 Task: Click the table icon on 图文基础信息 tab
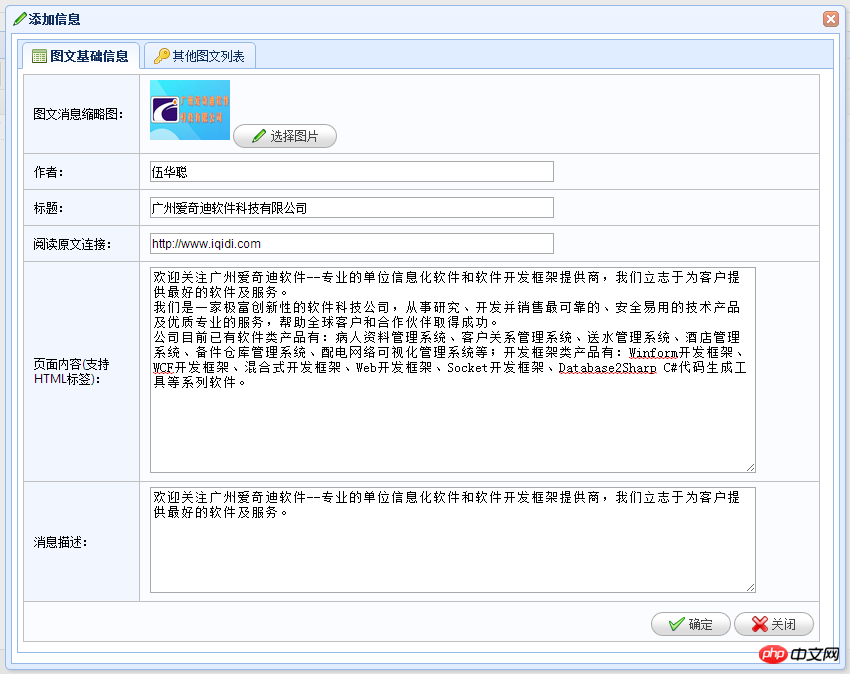(x=40, y=56)
